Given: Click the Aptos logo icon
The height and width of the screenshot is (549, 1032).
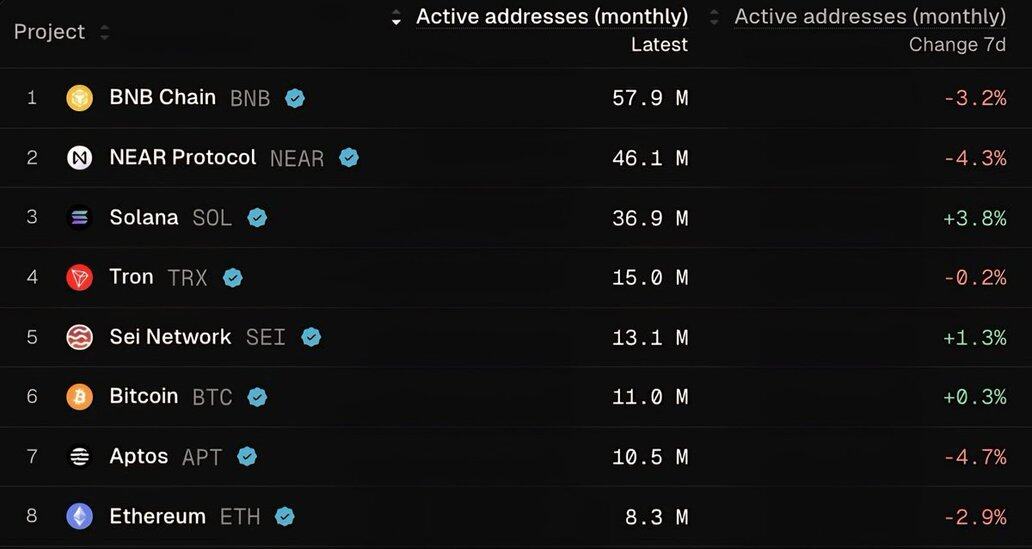Looking at the screenshot, I should 79,456.
